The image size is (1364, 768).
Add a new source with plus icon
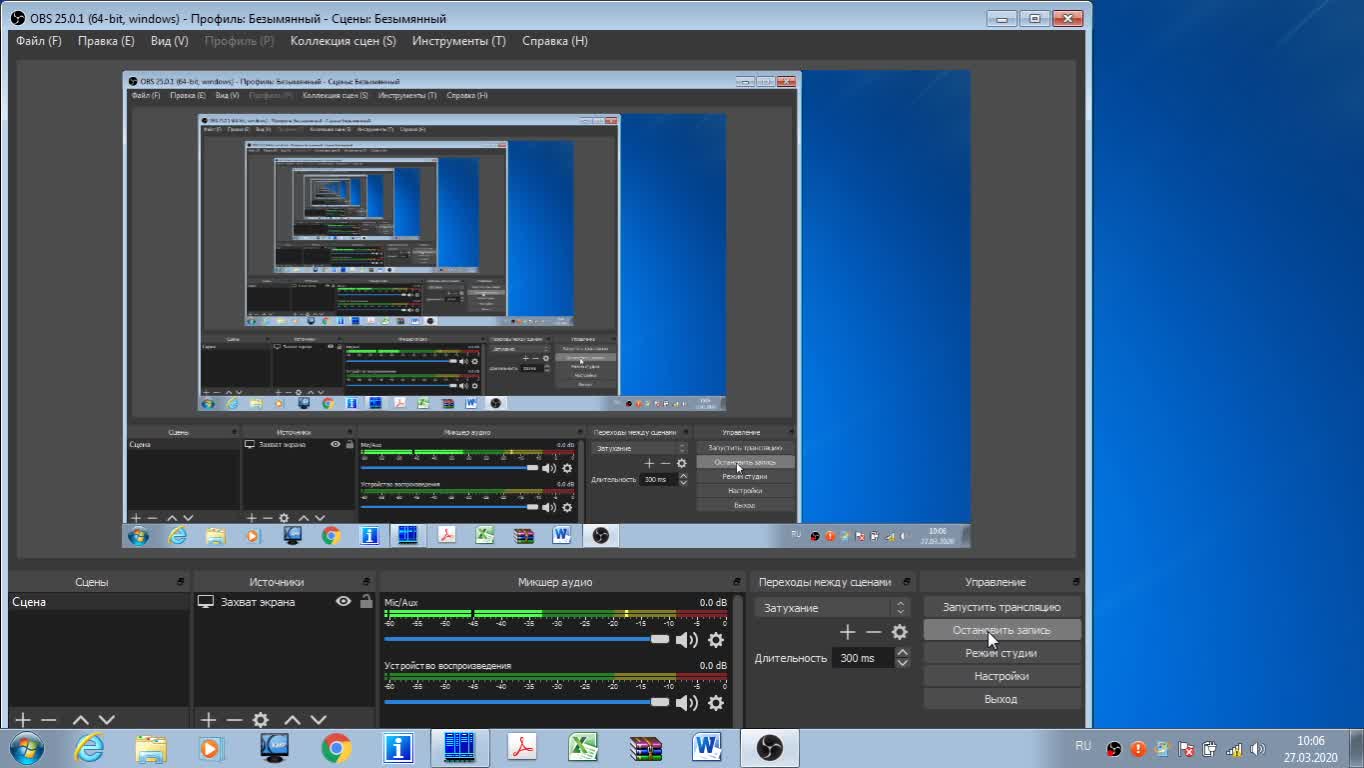click(x=208, y=720)
